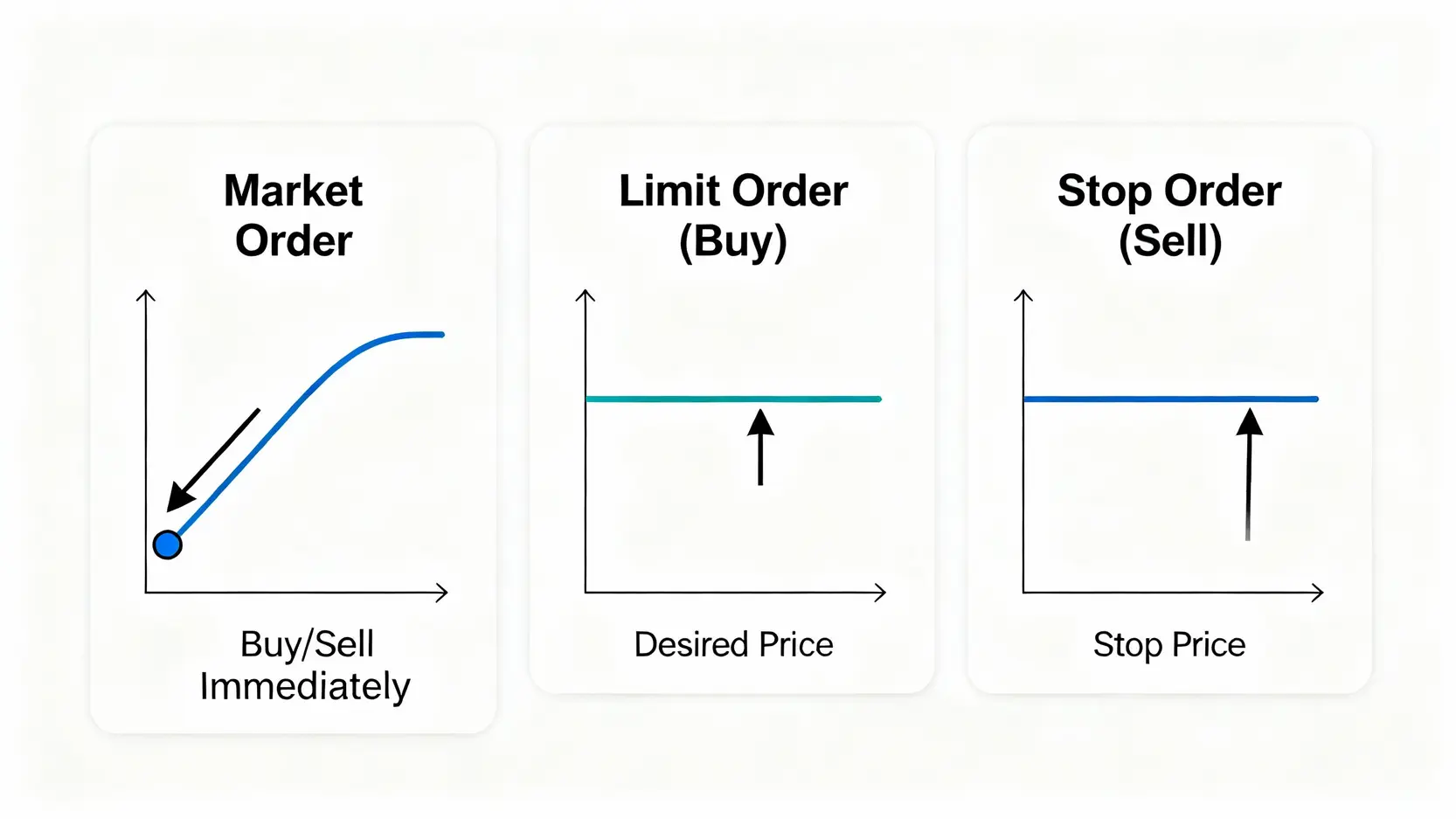Image resolution: width=1456 pixels, height=819 pixels.
Task: Click the blue dot on the Market Order chart
Action: click(167, 545)
